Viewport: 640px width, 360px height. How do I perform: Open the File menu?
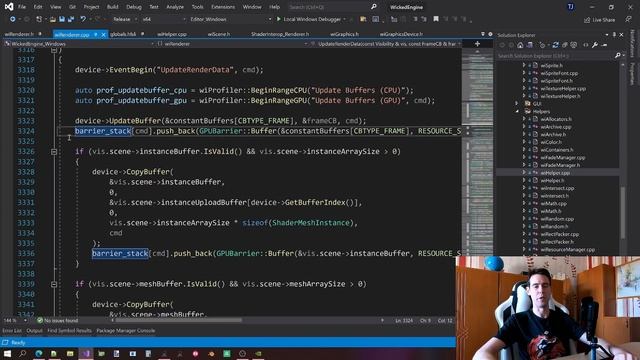22,7
